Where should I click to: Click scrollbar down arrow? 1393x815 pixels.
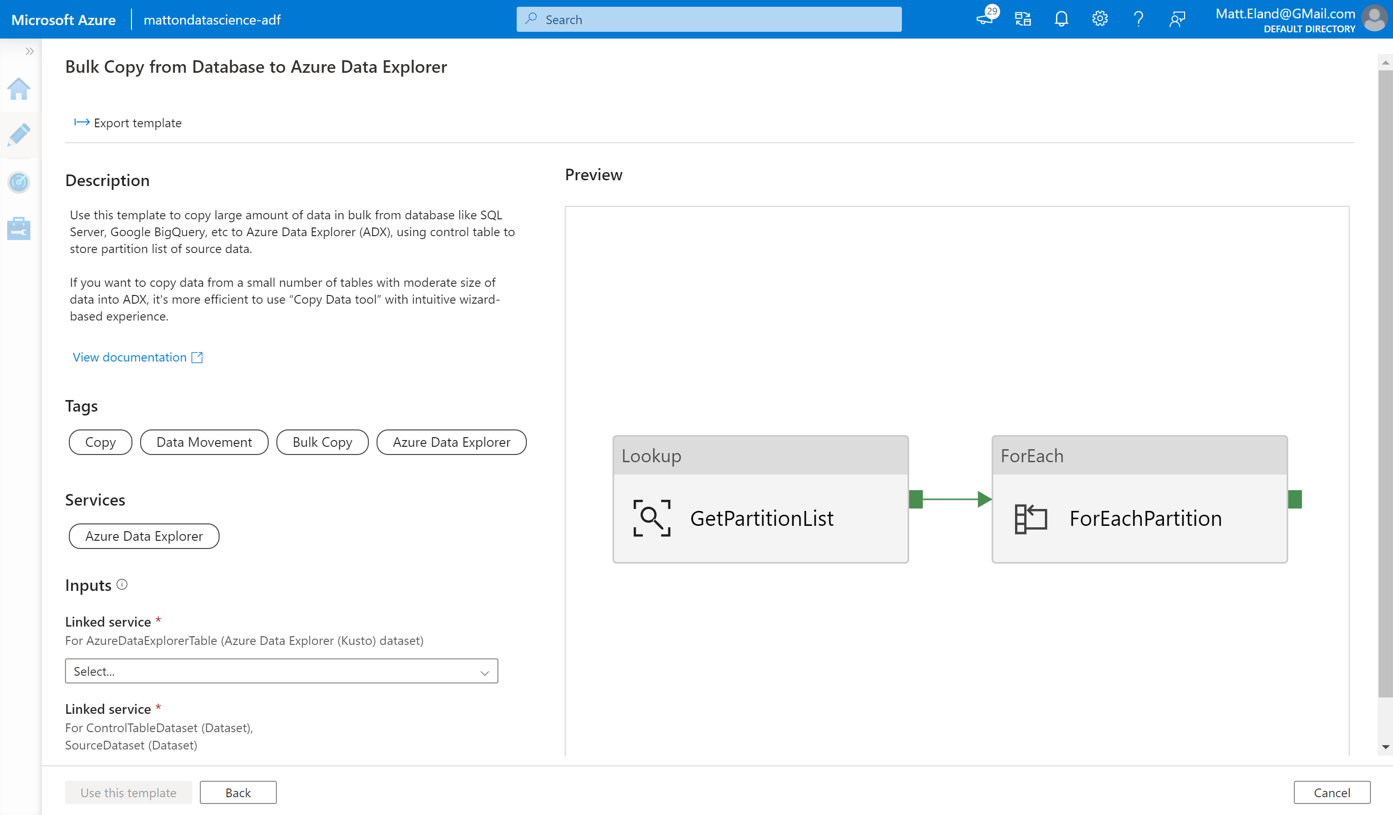click(x=1385, y=747)
